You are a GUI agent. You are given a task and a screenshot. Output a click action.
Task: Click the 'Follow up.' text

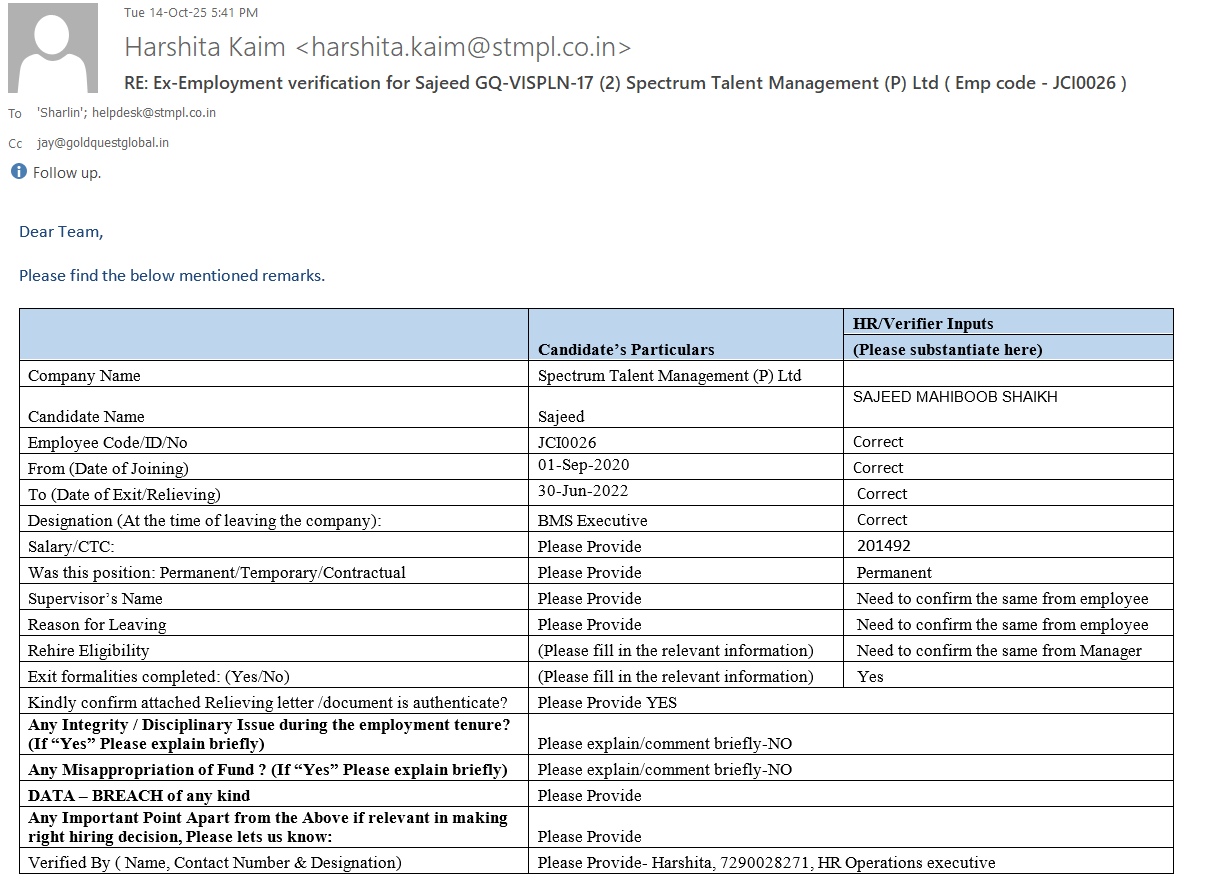tap(67, 173)
